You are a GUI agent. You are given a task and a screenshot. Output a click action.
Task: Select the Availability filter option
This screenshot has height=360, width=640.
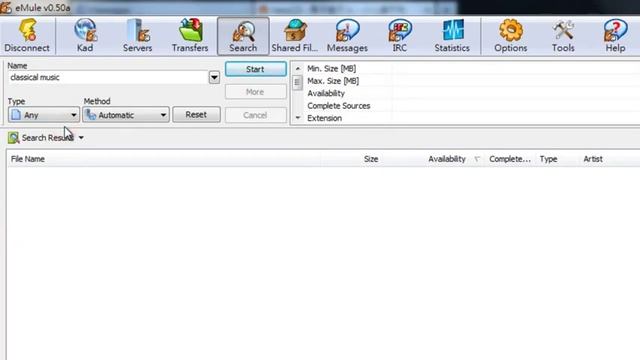326,93
